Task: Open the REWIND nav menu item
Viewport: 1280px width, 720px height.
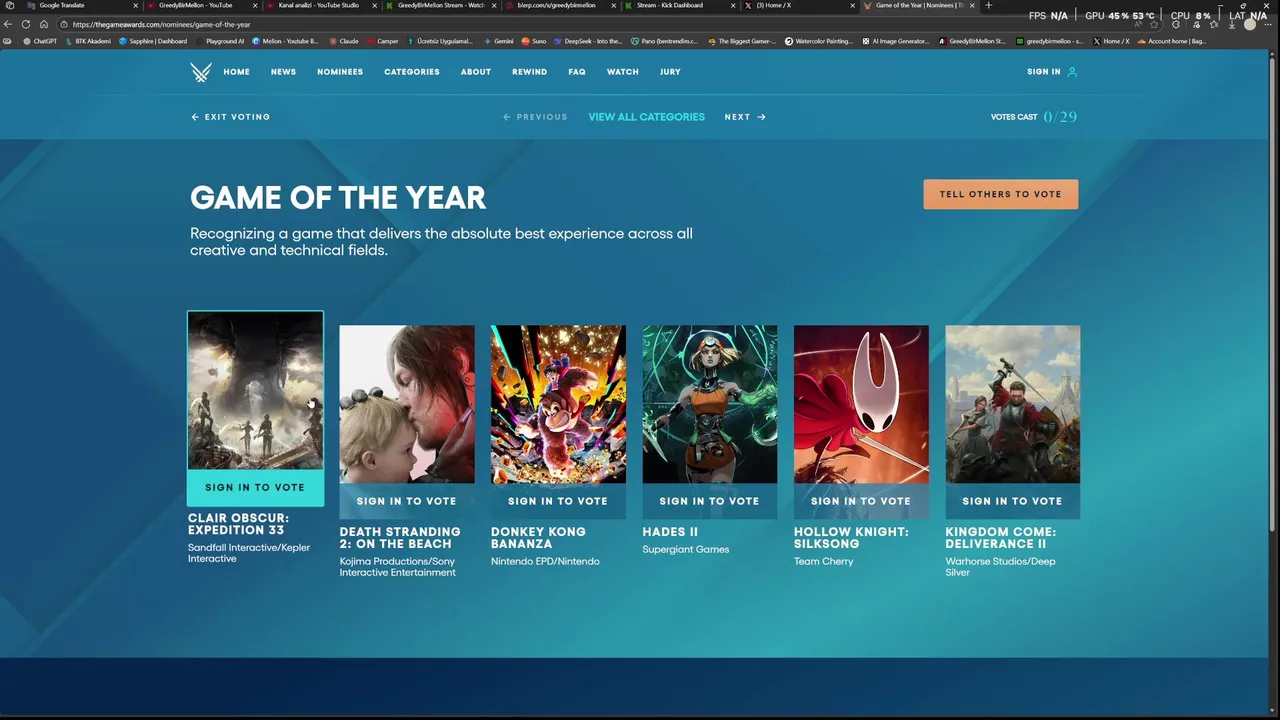Action: click(530, 72)
